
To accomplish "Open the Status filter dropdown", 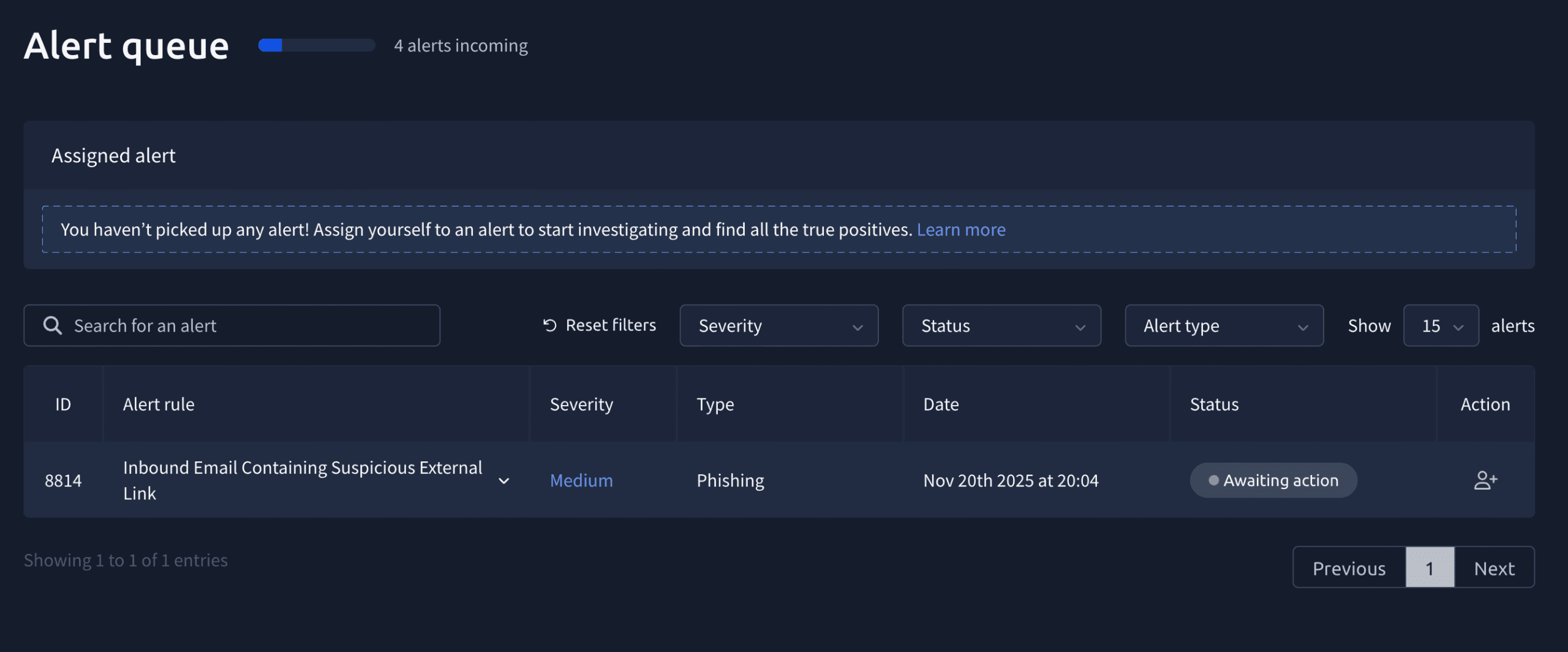I will pyautogui.click(x=1001, y=325).
